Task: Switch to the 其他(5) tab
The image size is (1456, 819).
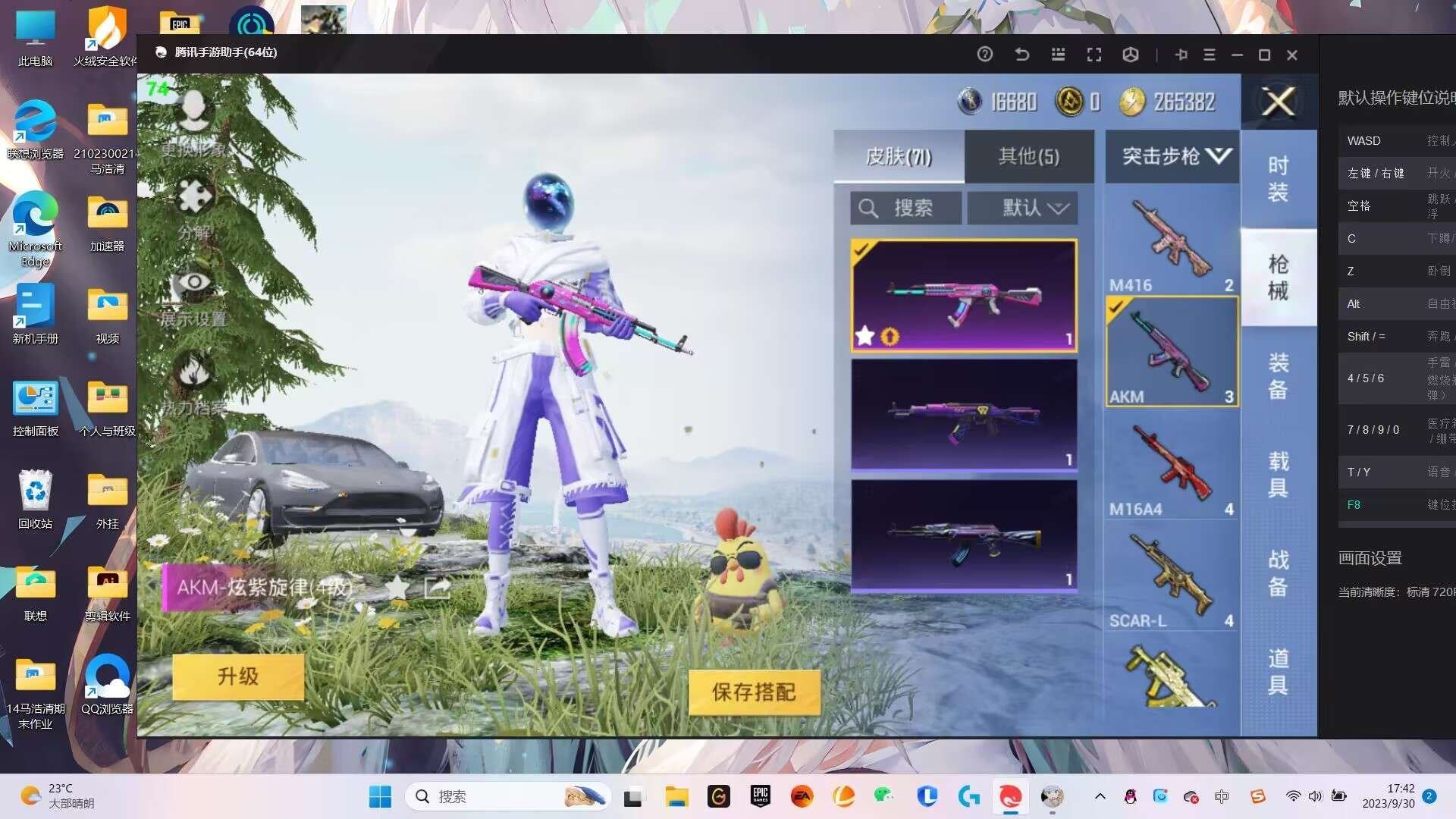Action: click(x=1029, y=156)
